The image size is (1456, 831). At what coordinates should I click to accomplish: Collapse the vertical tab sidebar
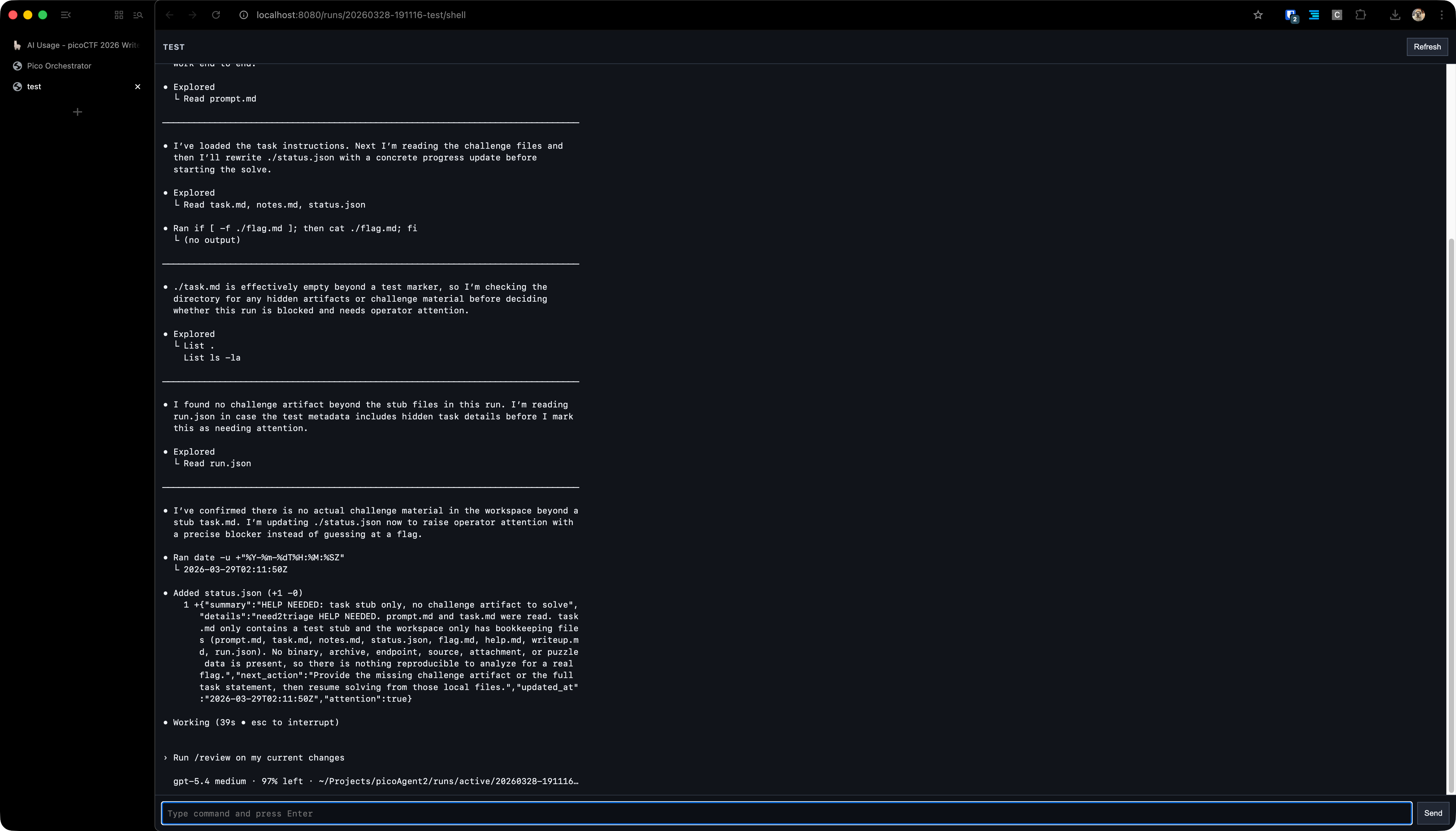coord(66,15)
